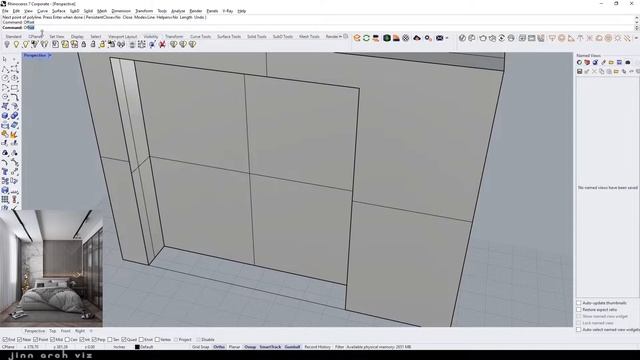Viewport: 640px width, 360px height.
Task: Expand the toolbar tabs overflow arrow after Render
Action: [x=340, y=36]
